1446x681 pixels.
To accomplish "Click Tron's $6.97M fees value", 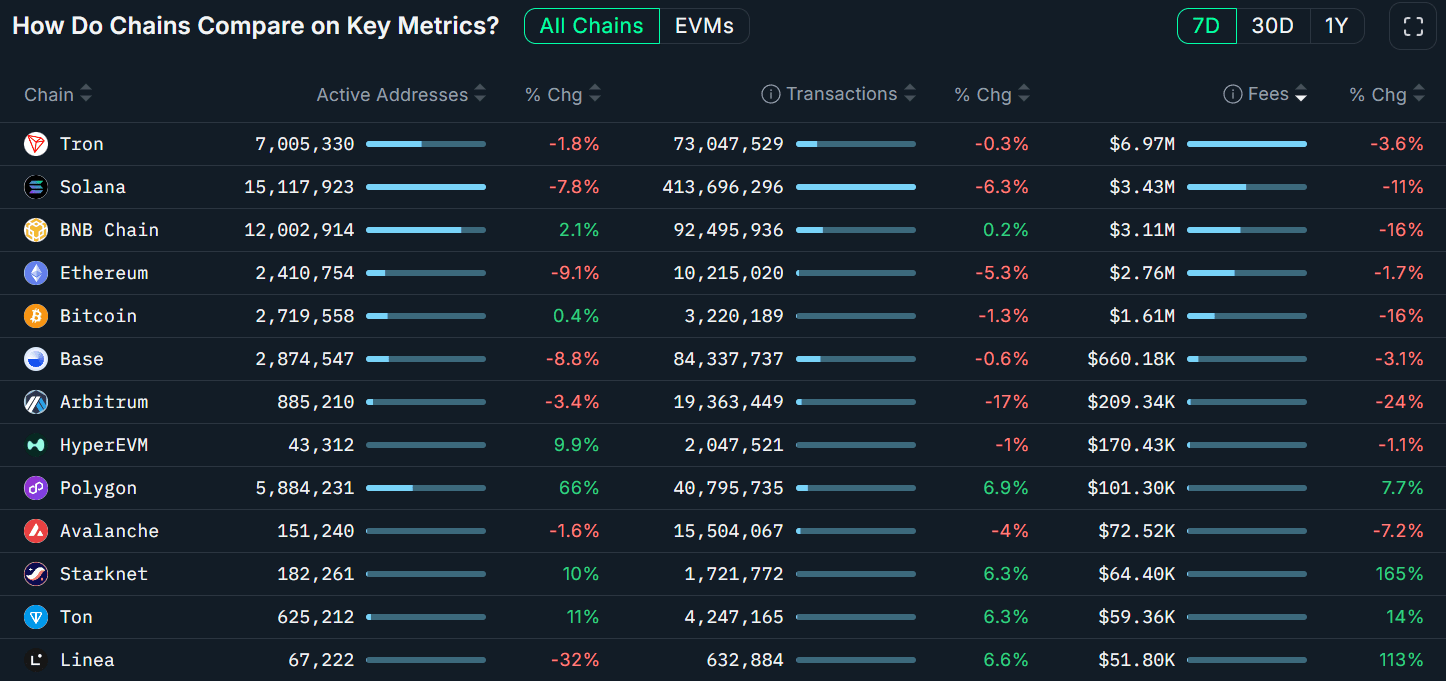I will click(x=1142, y=144).
